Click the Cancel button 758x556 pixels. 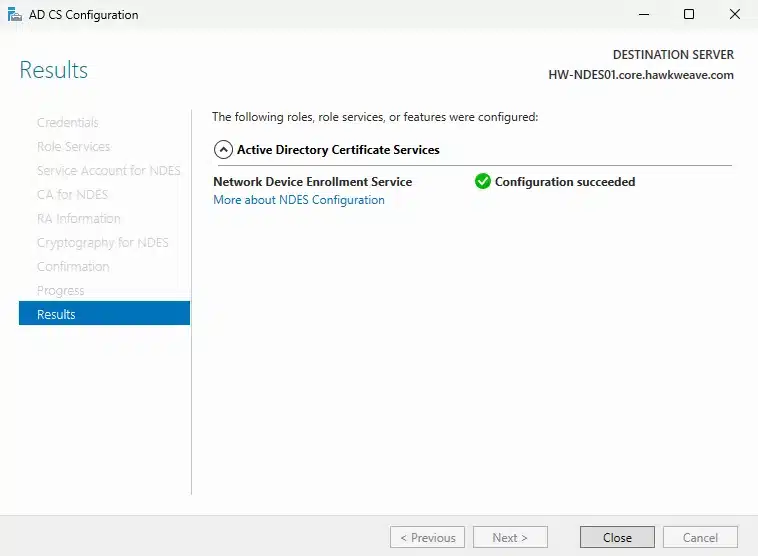[x=700, y=537]
